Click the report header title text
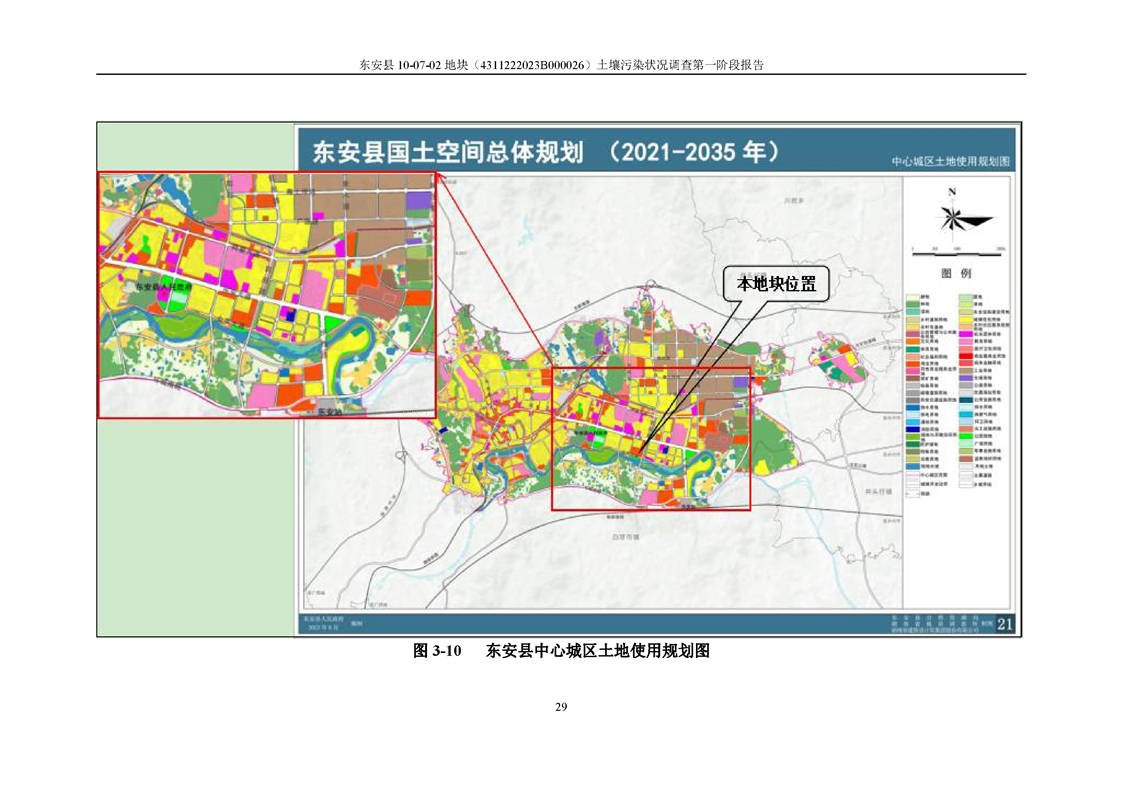The height and width of the screenshot is (793, 1122). pos(560,65)
